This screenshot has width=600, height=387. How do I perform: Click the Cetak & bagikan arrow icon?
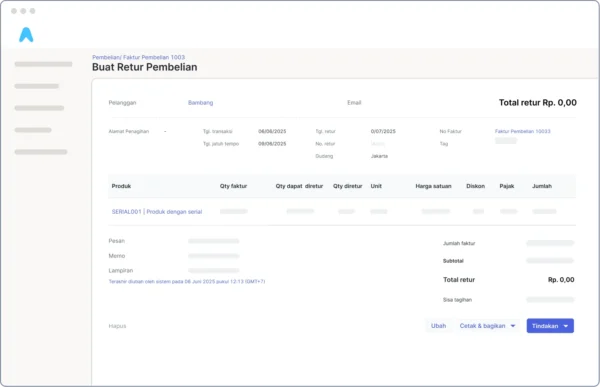click(x=513, y=326)
